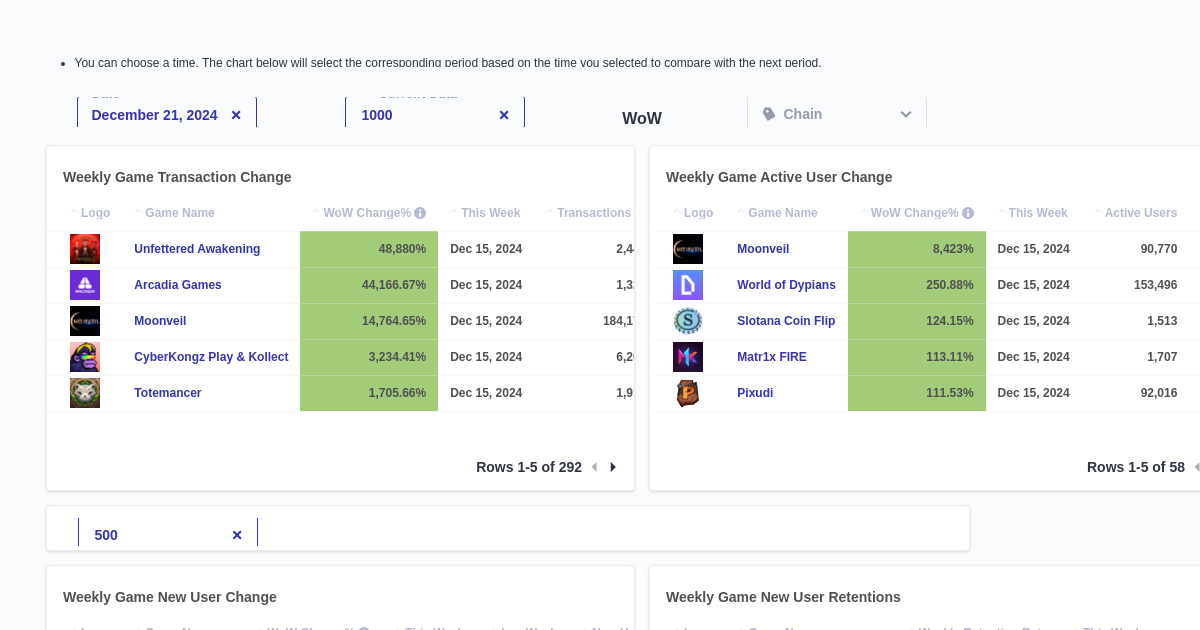Clear the December 21, 2024 date filter
Image resolution: width=1200 pixels, height=630 pixels.
[x=236, y=114]
